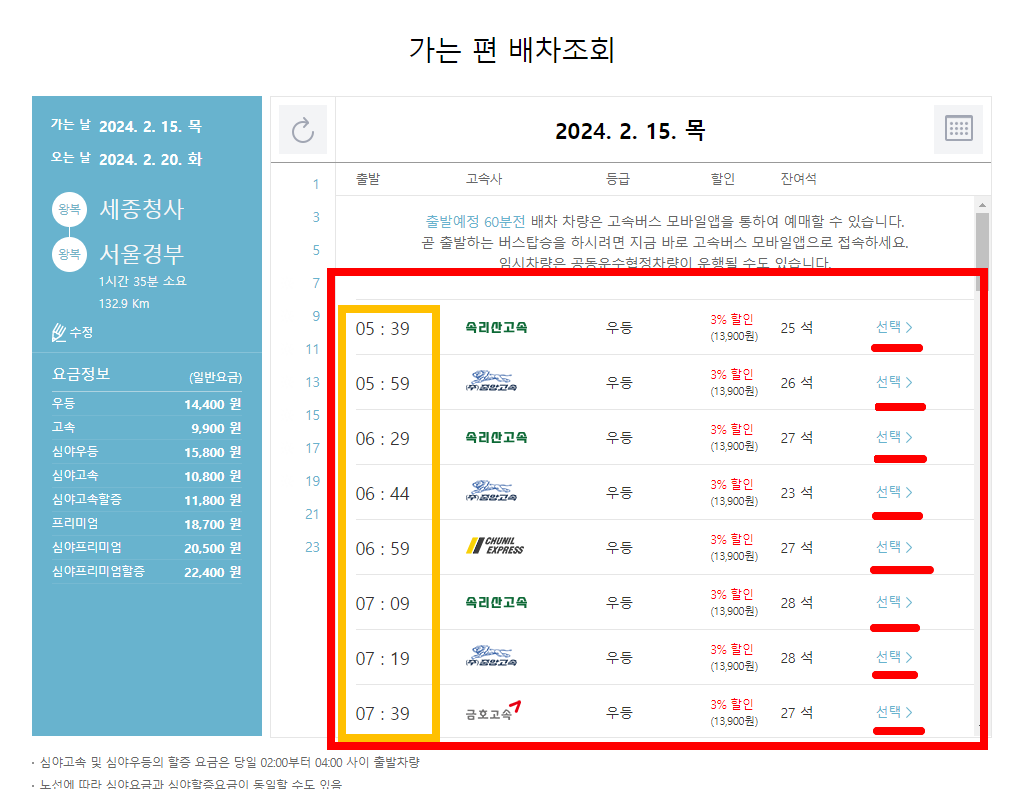The width and height of the screenshot is (1029, 789).
Task: Click the 05 : 39 departure time
Action: click(383, 328)
